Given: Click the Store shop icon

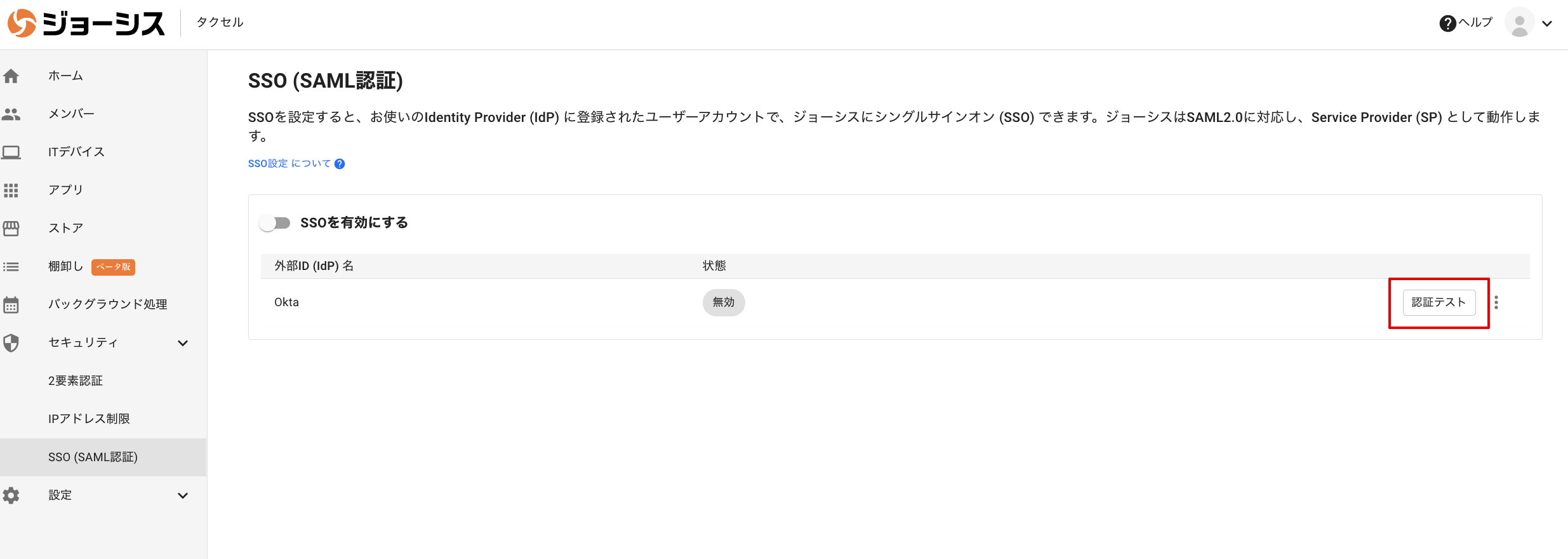Looking at the screenshot, I should pyautogui.click(x=11, y=229).
